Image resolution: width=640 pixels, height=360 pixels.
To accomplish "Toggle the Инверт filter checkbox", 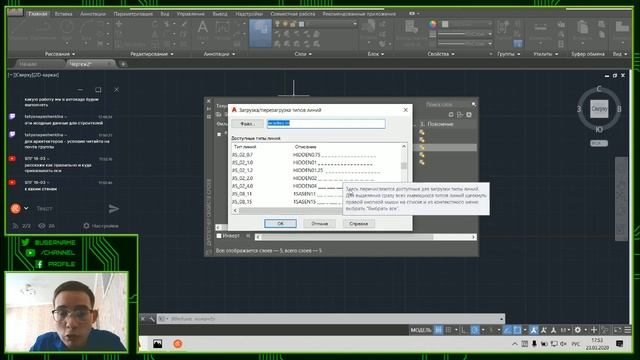I will coord(219,236).
